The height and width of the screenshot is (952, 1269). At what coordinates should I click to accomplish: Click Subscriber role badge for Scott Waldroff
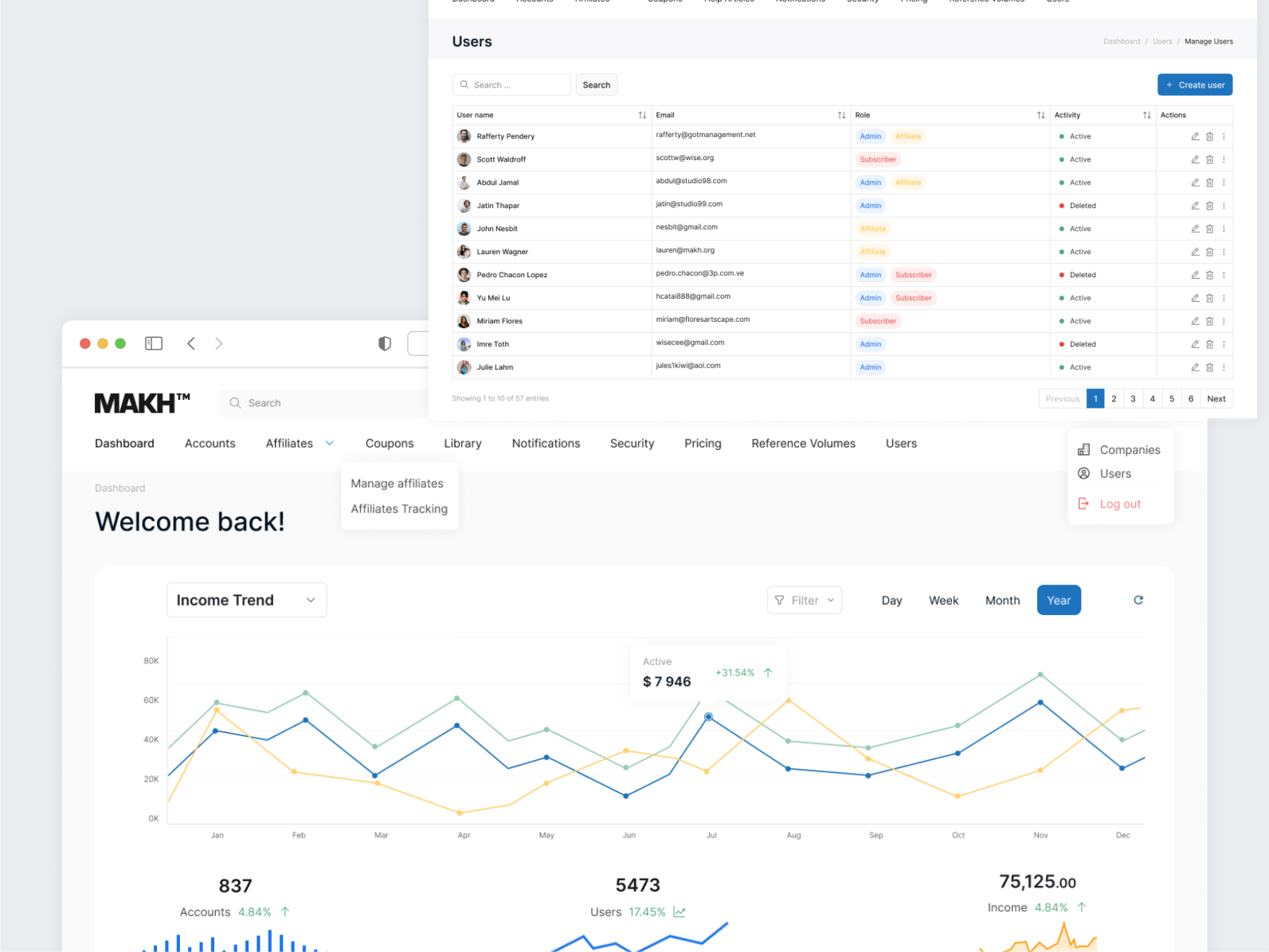[x=878, y=159]
